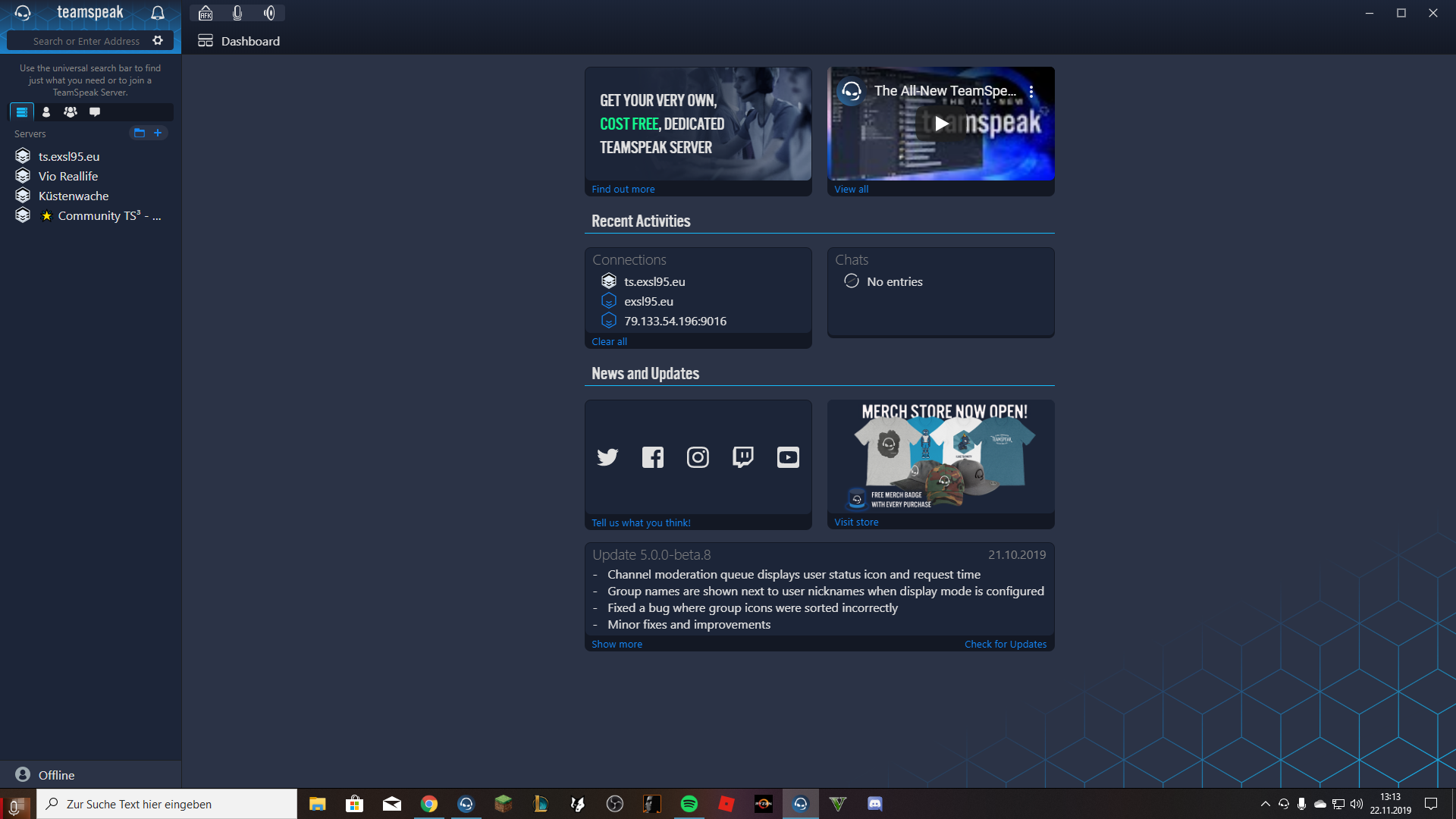Open TeamSpeak Twitch channel

(743, 457)
